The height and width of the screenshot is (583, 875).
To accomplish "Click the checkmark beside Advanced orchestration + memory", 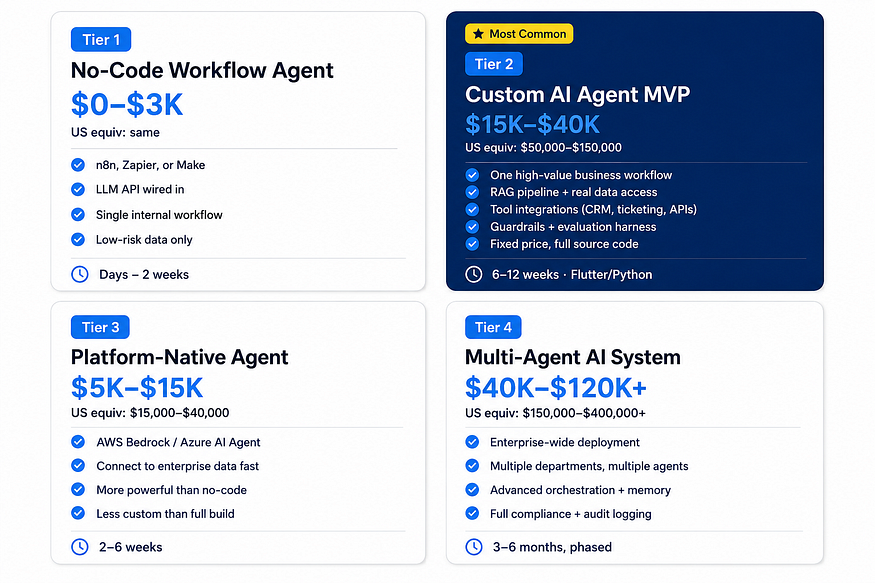I will (x=472, y=490).
